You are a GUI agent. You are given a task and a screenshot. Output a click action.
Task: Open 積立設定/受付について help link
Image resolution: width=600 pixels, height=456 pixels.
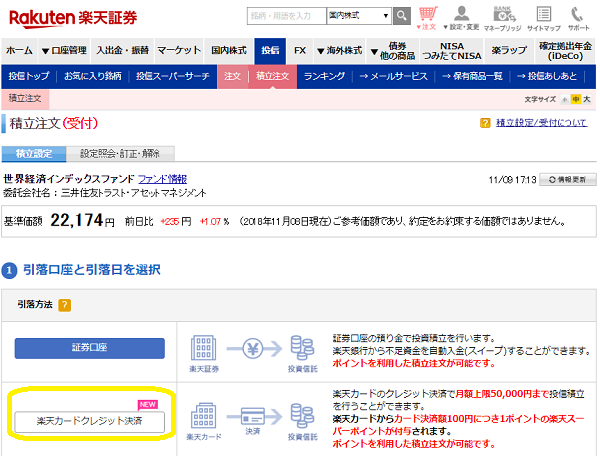click(541, 123)
